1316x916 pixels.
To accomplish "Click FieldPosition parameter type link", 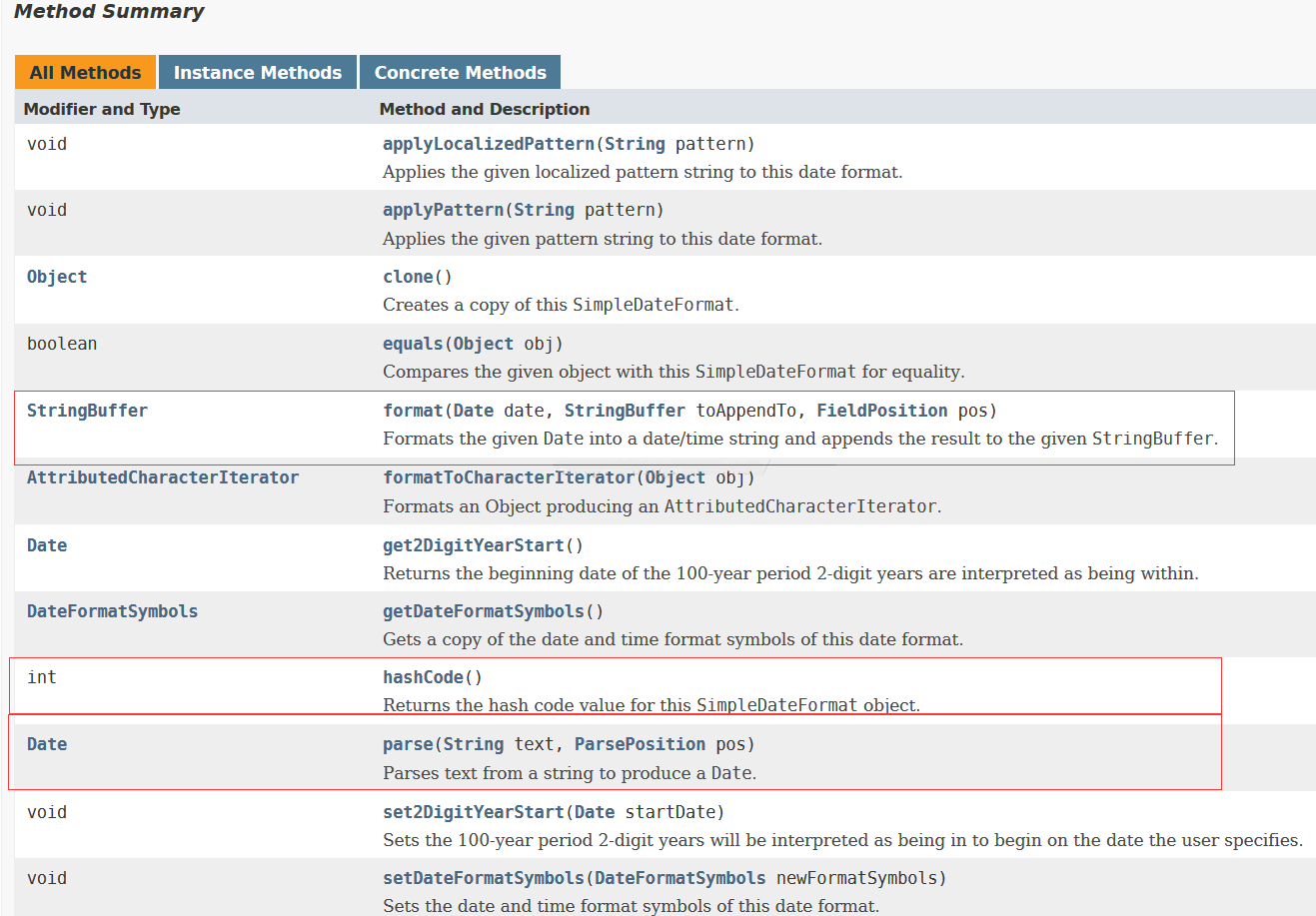I will [881, 411].
